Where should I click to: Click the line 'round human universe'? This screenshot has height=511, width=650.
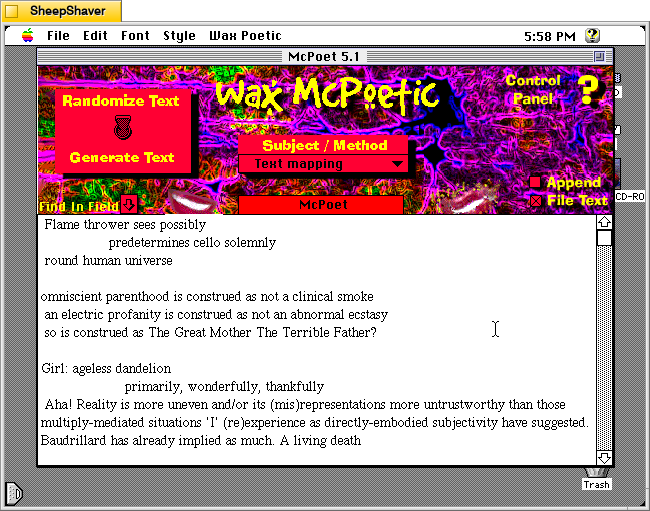point(108,260)
